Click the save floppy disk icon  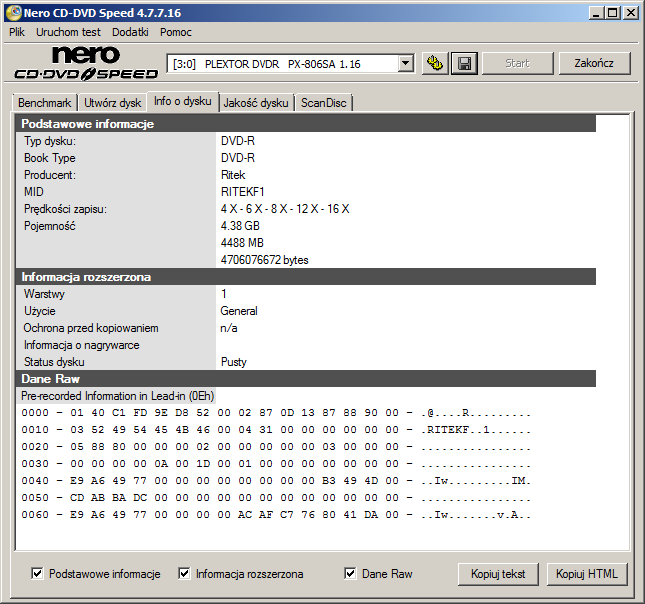coord(464,63)
